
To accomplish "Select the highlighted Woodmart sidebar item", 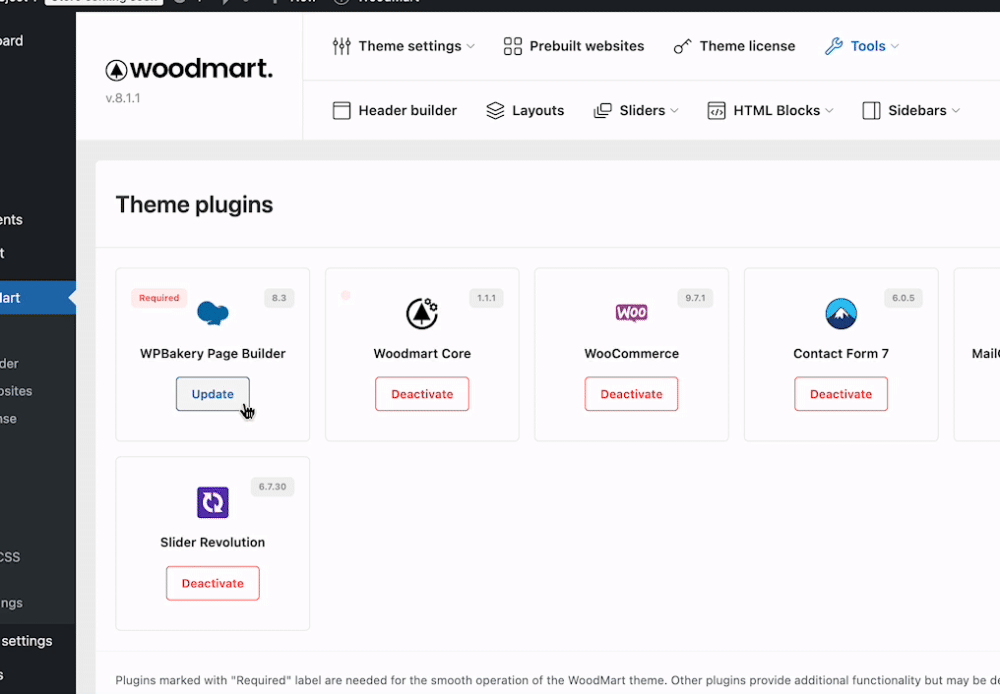I will [x=38, y=298].
